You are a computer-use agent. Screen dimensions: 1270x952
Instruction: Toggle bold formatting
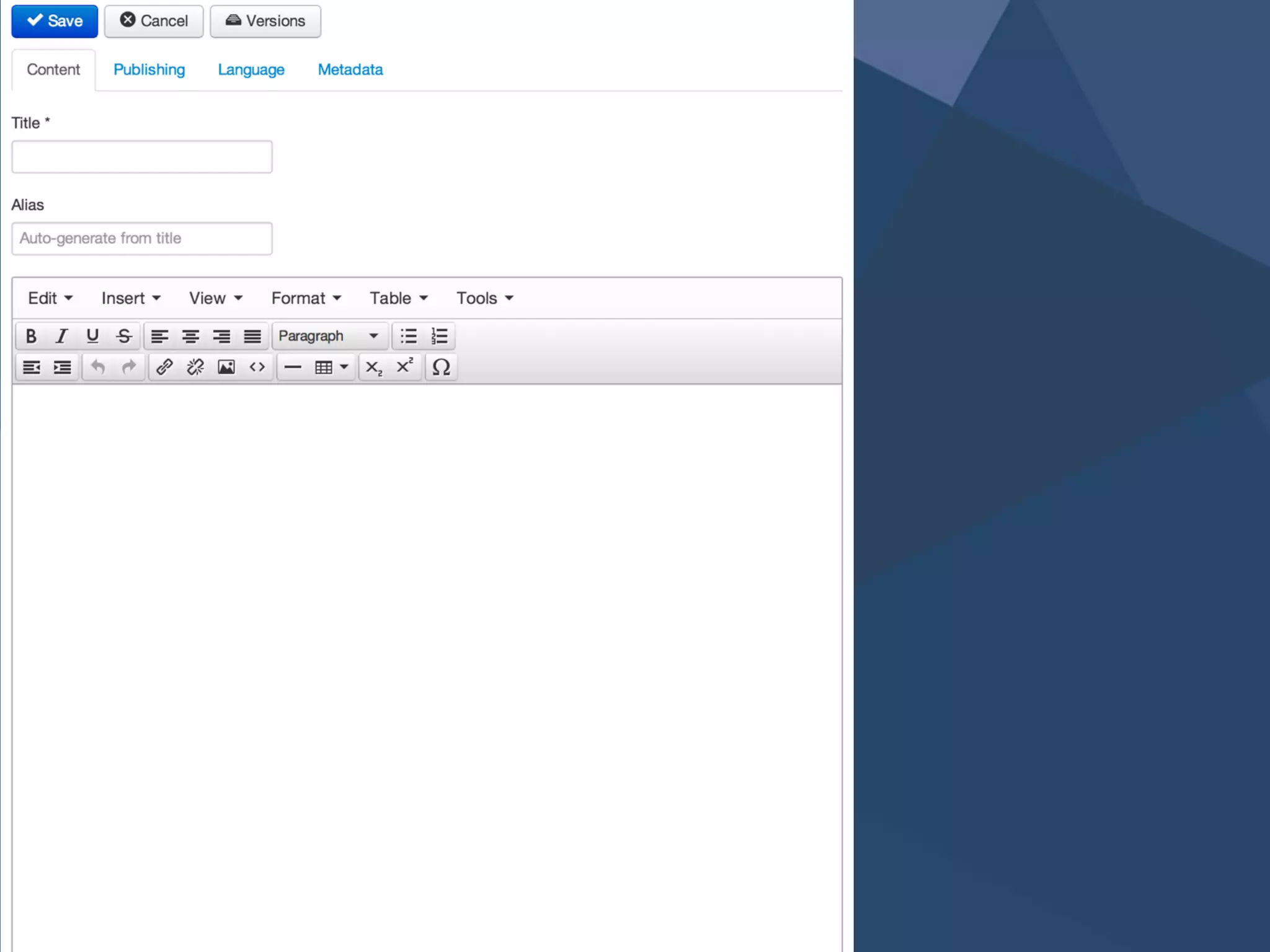click(x=31, y=336)
